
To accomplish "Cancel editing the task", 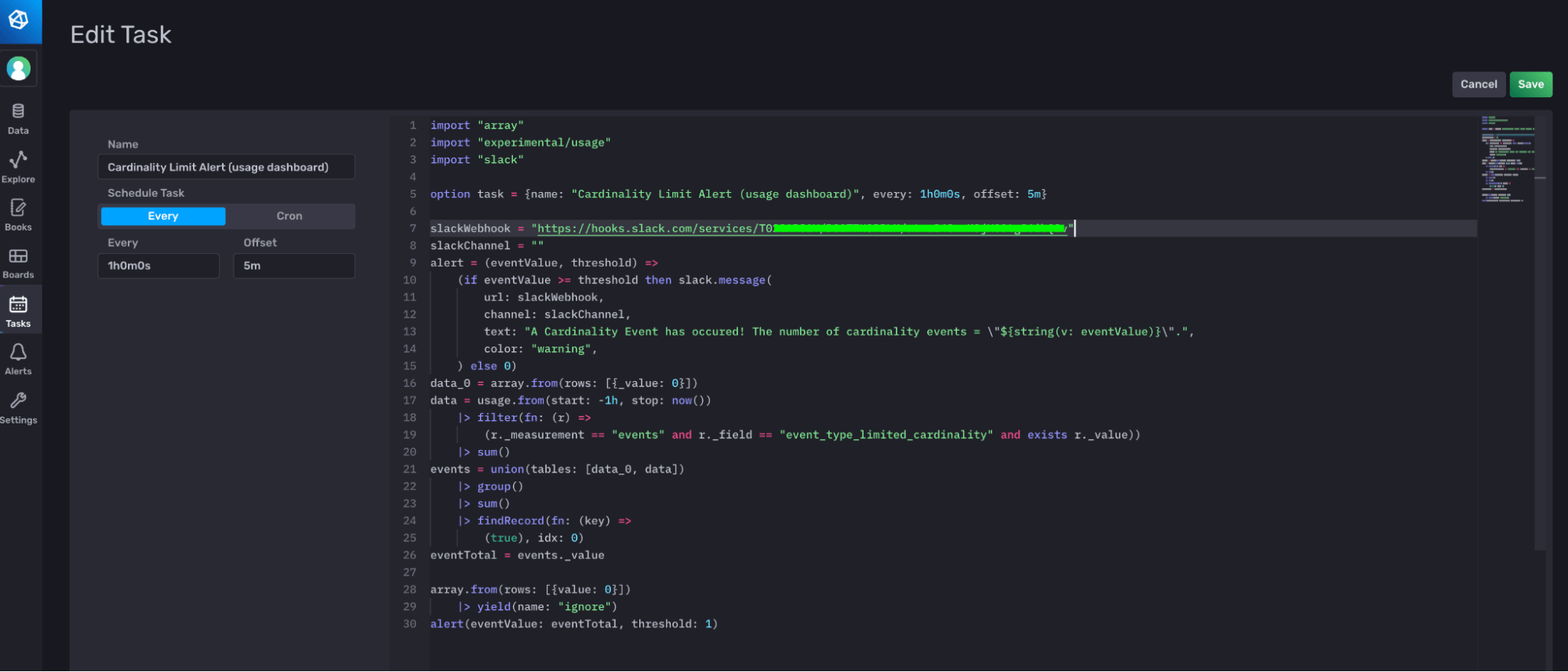I will tap(1479, 85).
